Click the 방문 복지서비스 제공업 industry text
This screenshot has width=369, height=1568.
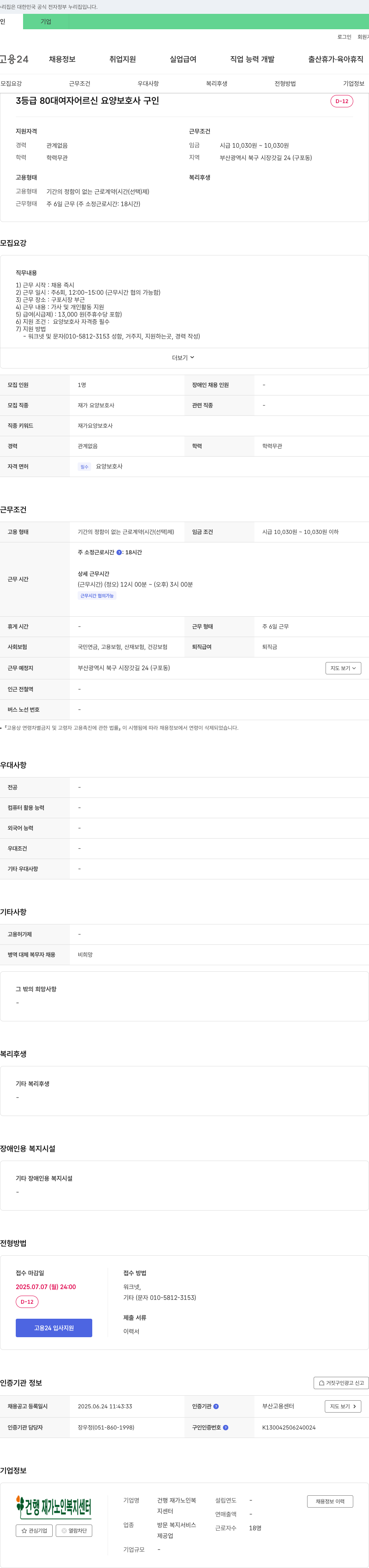pos(177,1530)
